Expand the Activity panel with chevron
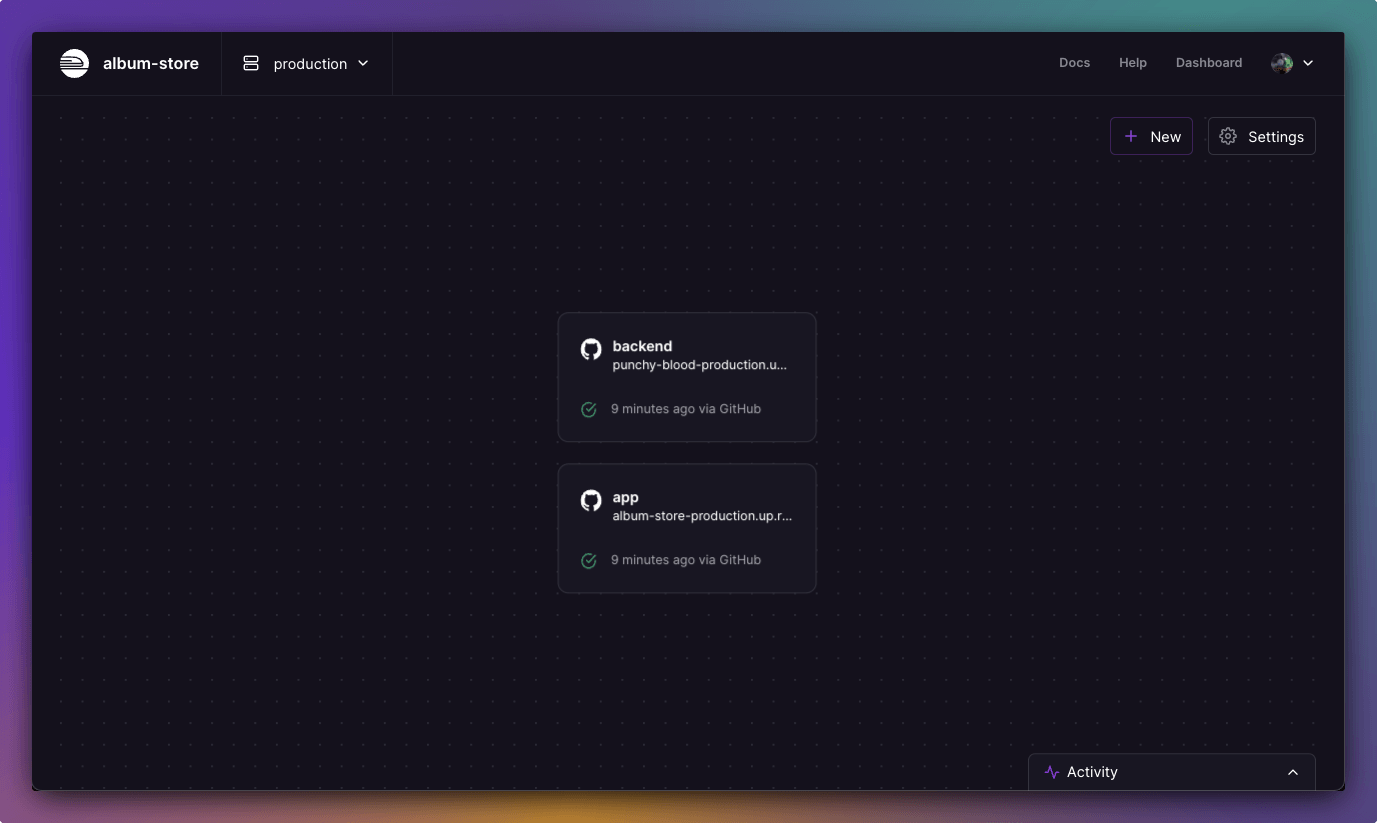 (x=1293, y=772)
